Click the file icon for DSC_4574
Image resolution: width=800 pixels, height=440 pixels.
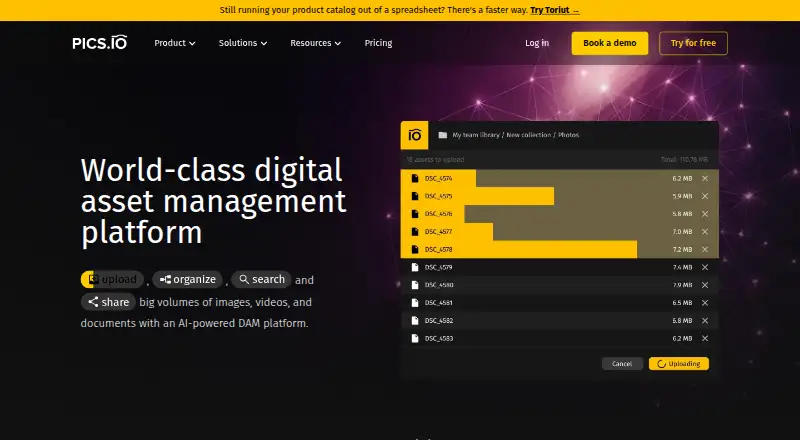point(415,179)
